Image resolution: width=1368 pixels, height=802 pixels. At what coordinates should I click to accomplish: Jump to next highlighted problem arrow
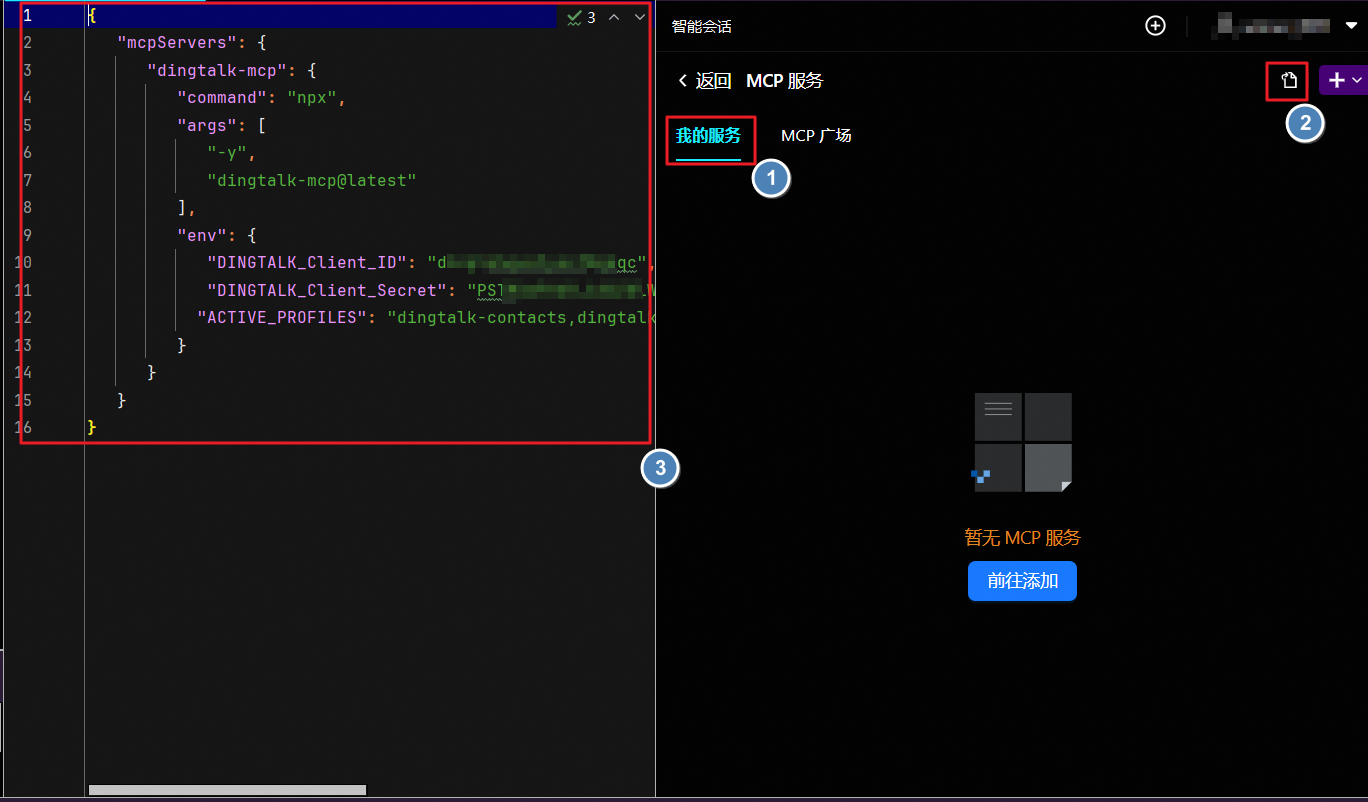pos(640,17)
